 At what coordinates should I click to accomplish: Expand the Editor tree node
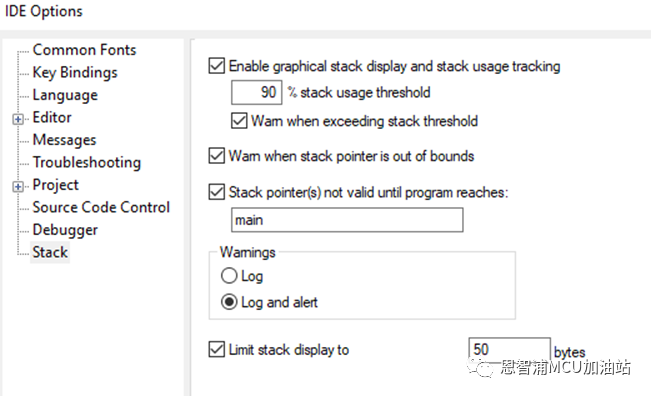click(x=18, y=119)
